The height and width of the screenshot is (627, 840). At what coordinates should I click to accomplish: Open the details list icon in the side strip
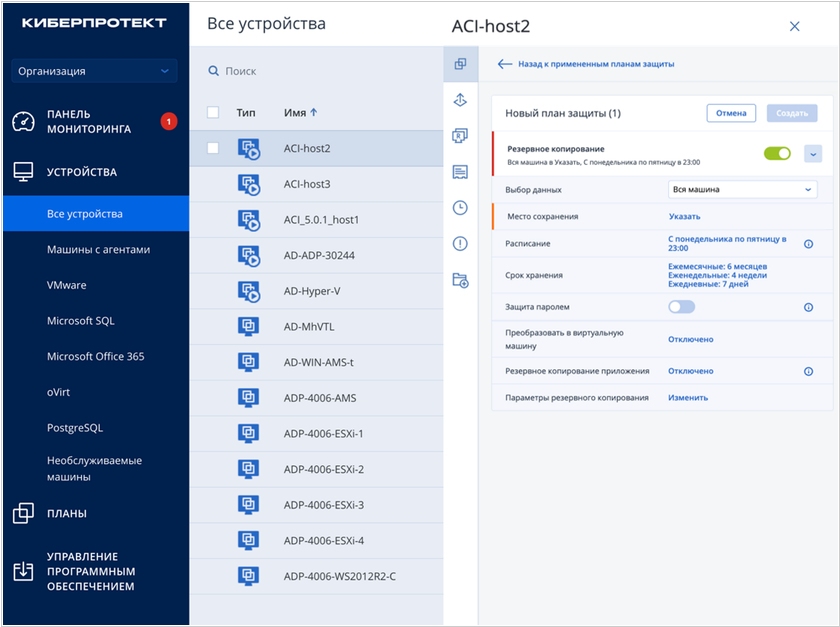(460, 172)
